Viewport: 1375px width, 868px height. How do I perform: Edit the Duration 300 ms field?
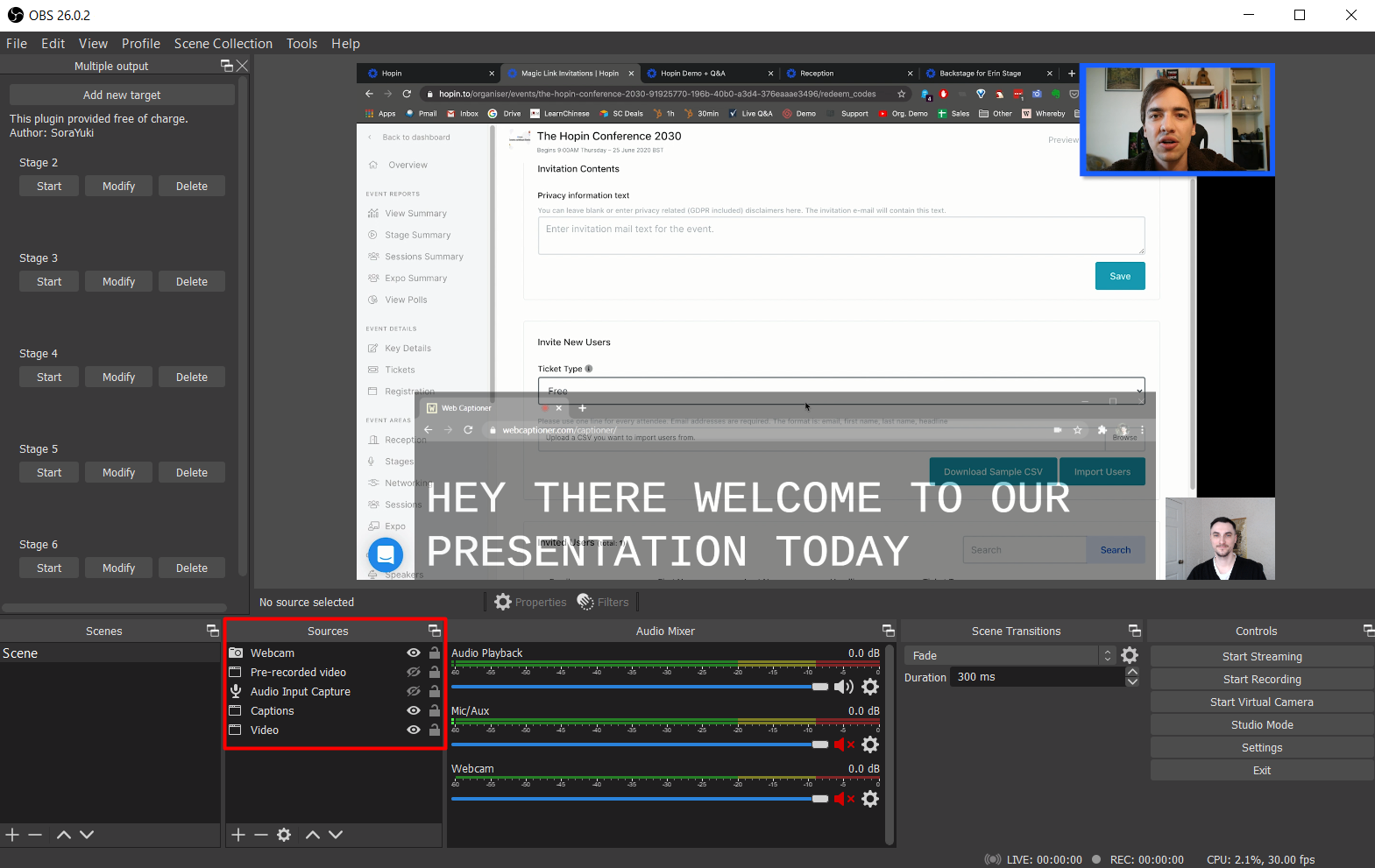[1039, 677]
